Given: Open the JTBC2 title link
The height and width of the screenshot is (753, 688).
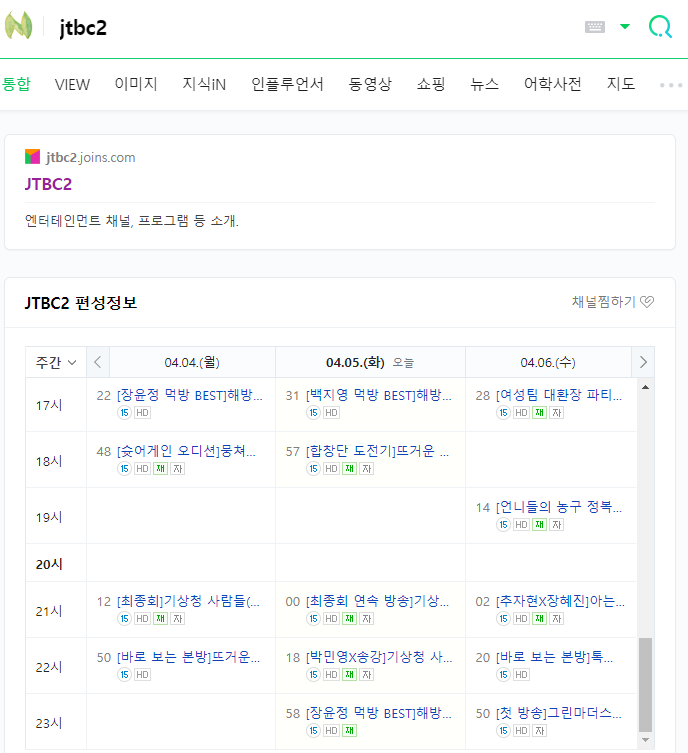Looking at the screenshot, I should click(48, 184).
